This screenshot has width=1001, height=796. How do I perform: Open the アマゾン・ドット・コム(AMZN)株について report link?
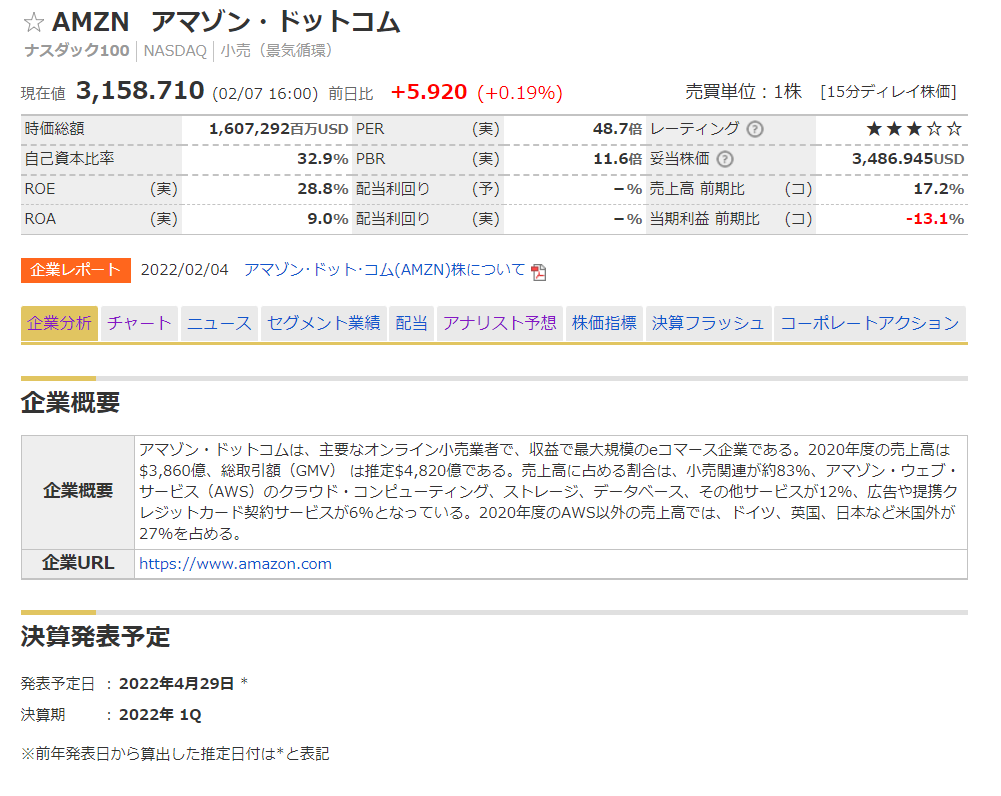coord(384,270)
